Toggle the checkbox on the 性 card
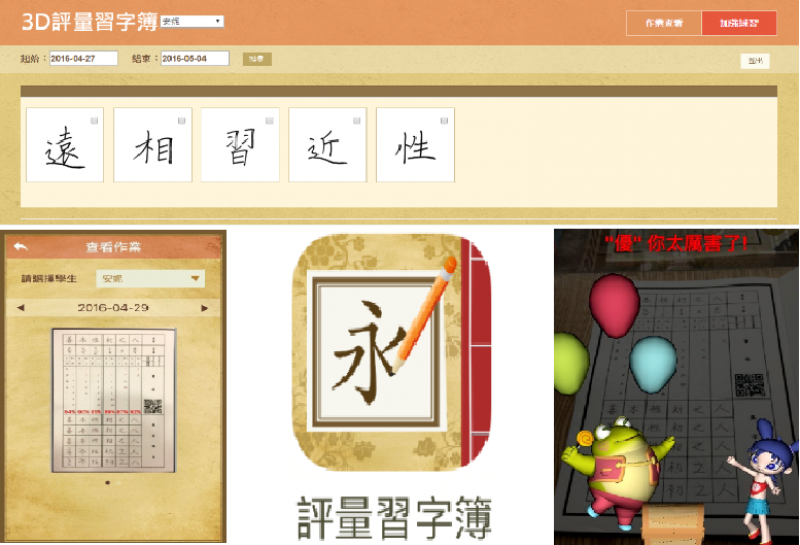The image size is (800, 545). [445, 121]
